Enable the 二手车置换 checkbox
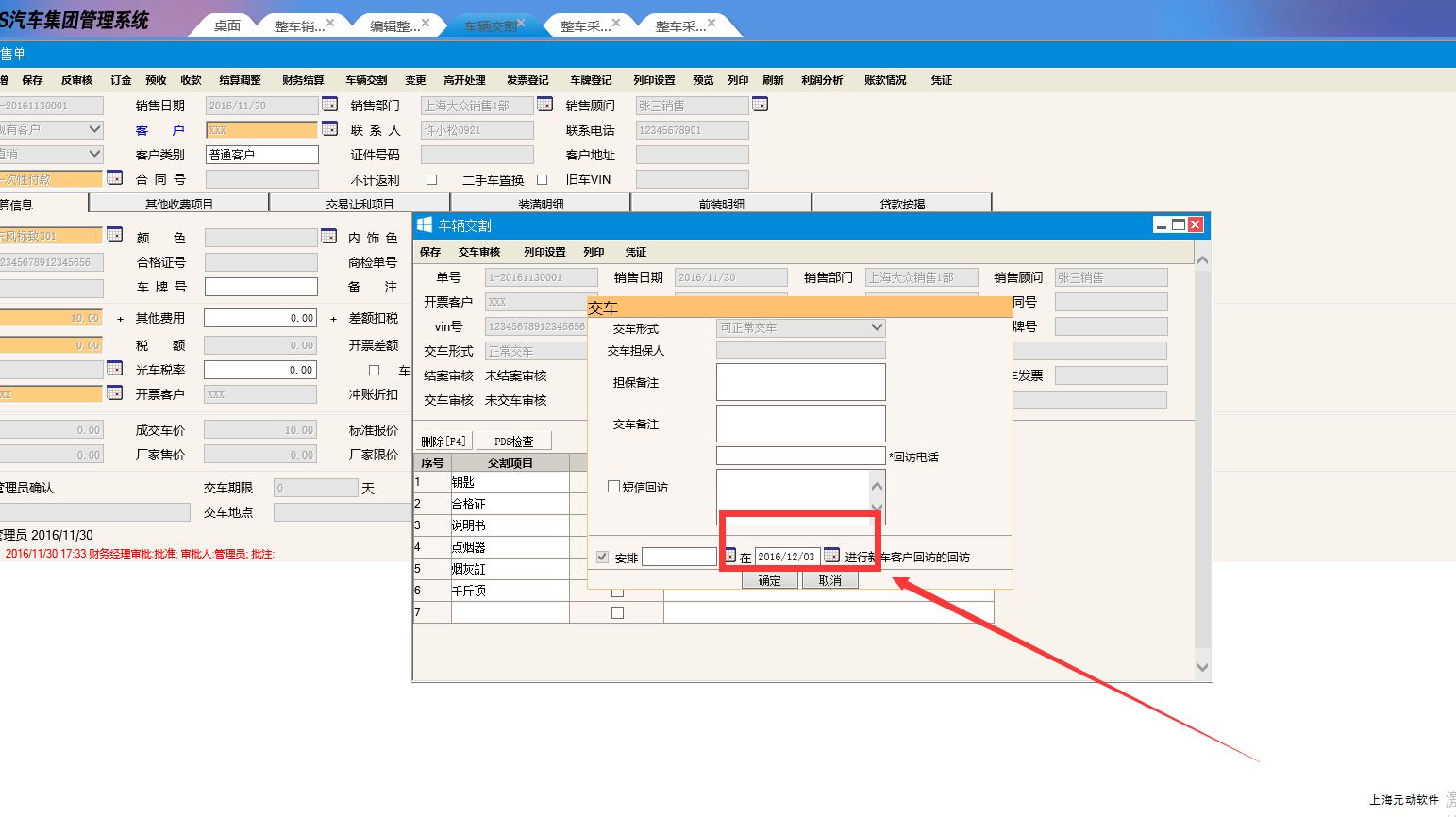Screen dimensions: 1456x817 (542, 179)
